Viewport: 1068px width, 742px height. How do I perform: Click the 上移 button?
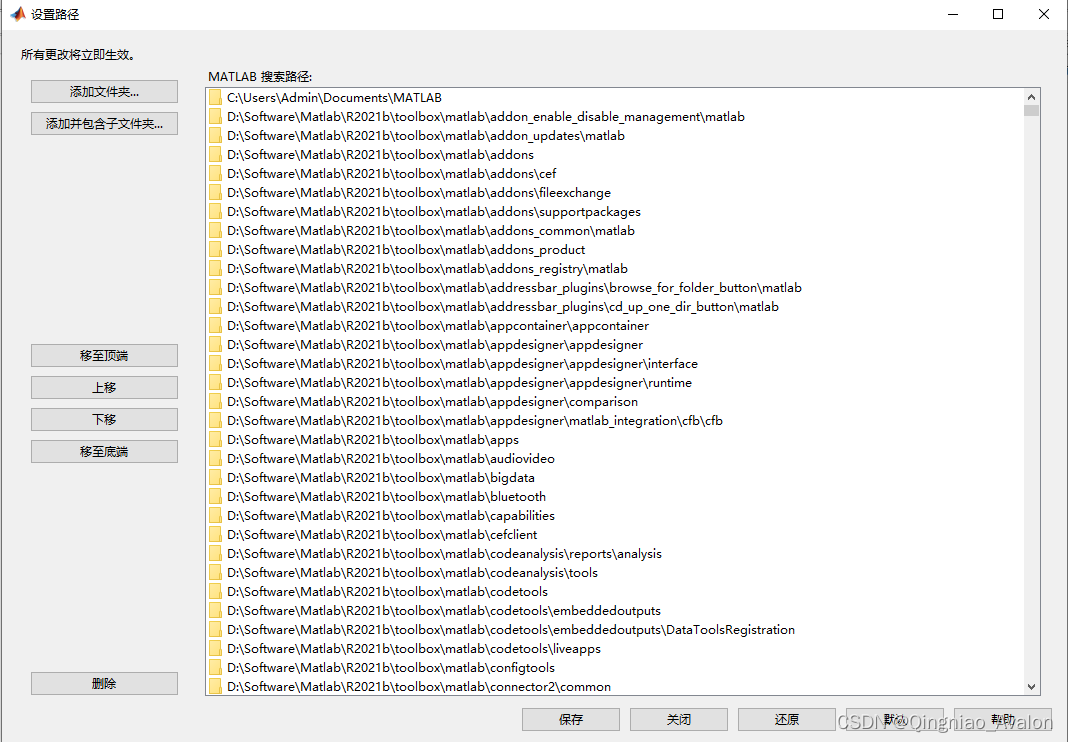pyautogui.click(x=104, y=387)
